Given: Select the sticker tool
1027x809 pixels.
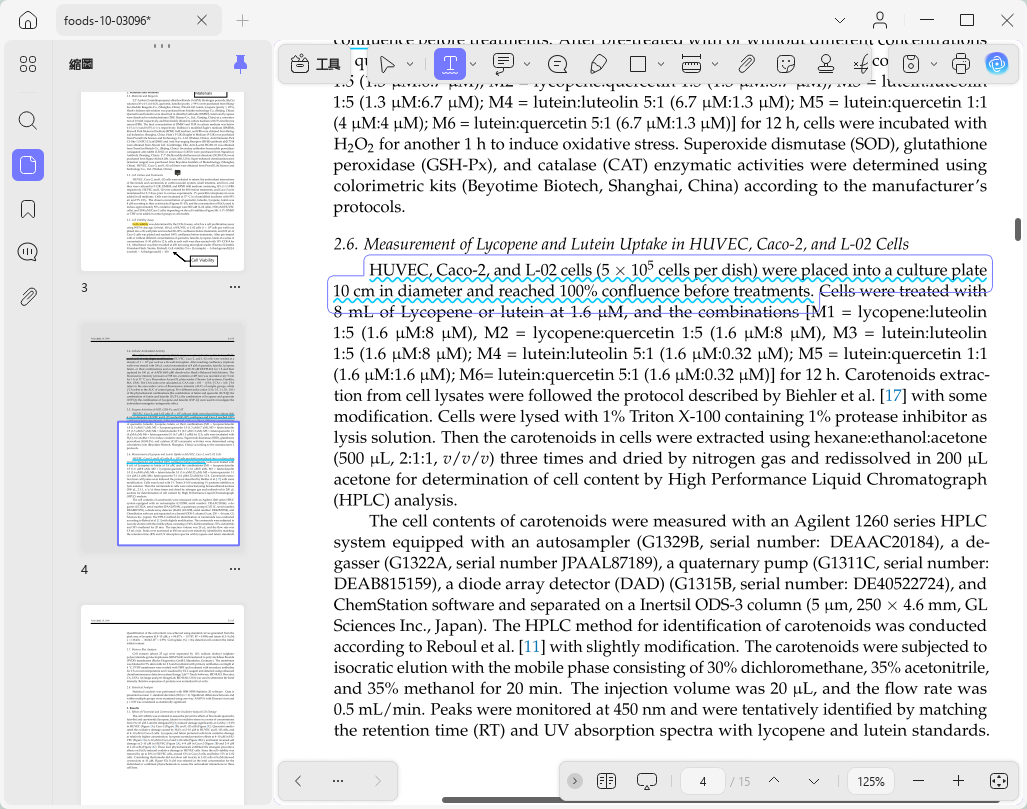Looking at the screenshot, I should (x=785, y=64).
